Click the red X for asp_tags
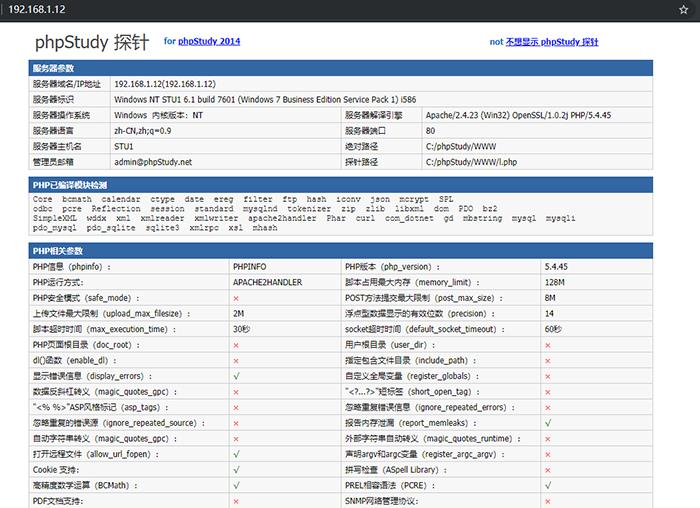 [236, 408]
